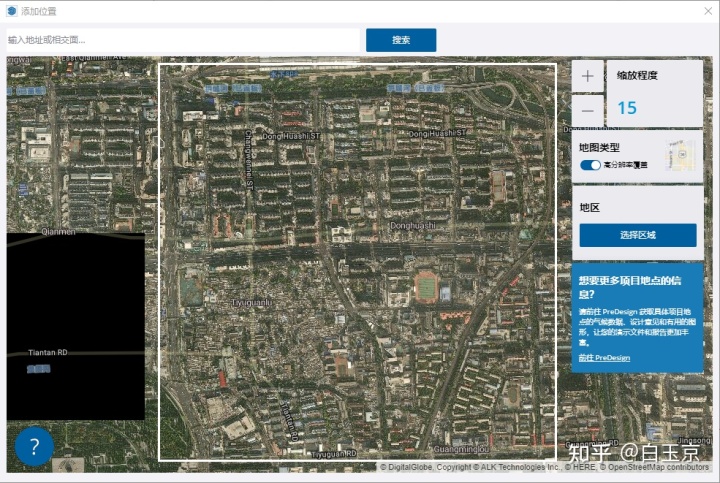Click the zoom in plus button
The image size is (720, 483).
click(587, 76)
